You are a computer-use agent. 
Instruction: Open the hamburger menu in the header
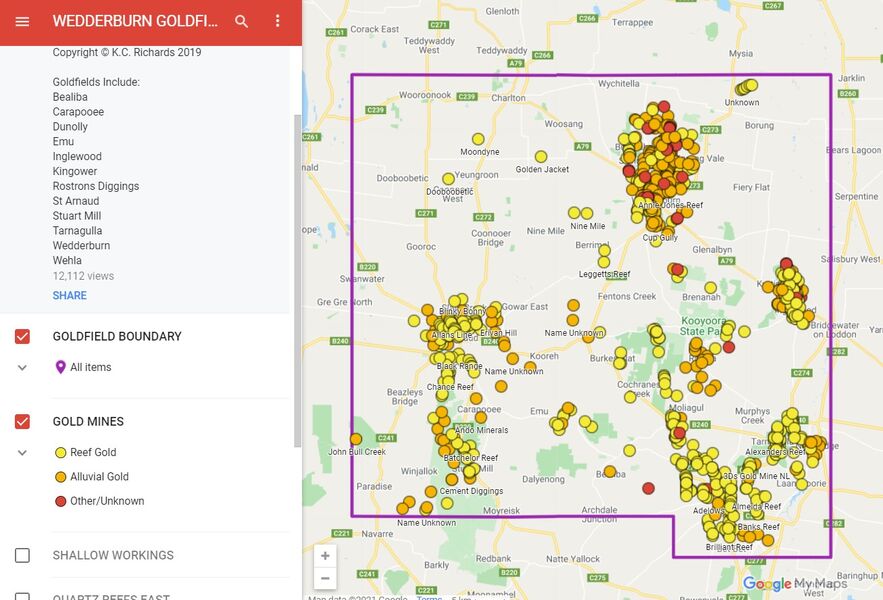pyautogui.click(x=22, y=21)
